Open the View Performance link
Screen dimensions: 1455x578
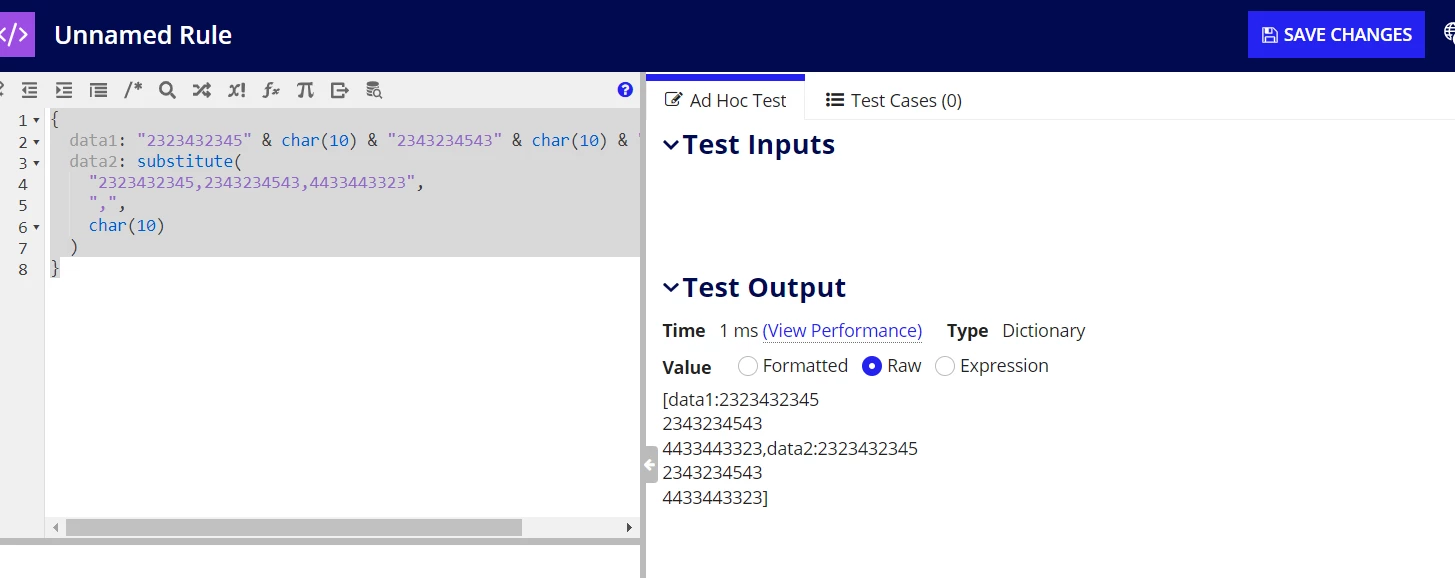tap(842, 331)
